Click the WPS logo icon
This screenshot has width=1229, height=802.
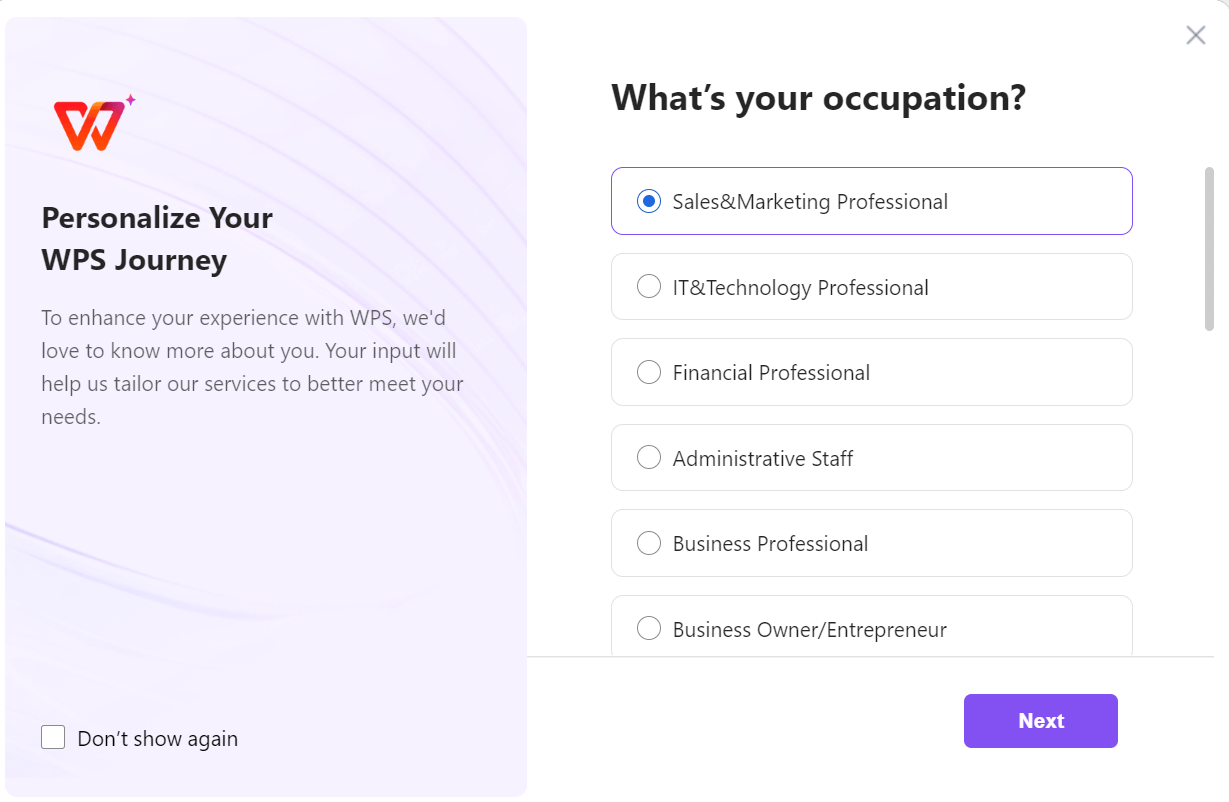click(92, 124)
